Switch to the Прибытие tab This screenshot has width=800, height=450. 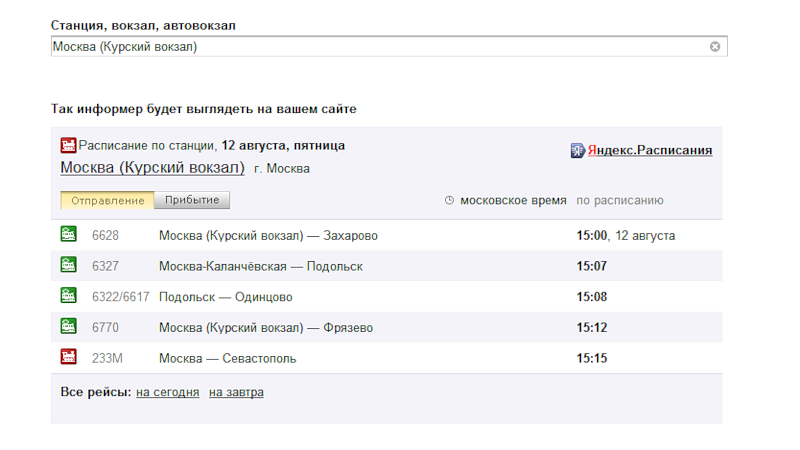click(192, 200)
